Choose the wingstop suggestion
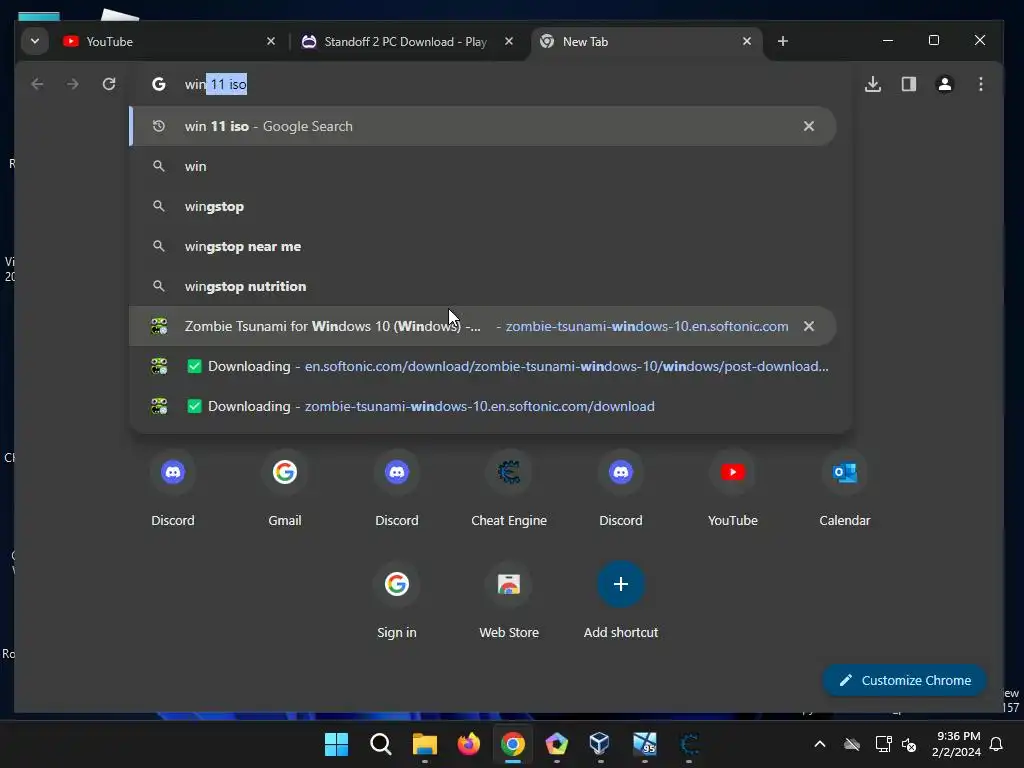The width and height of the screenshot is (1024, 768). click(483, 206)
